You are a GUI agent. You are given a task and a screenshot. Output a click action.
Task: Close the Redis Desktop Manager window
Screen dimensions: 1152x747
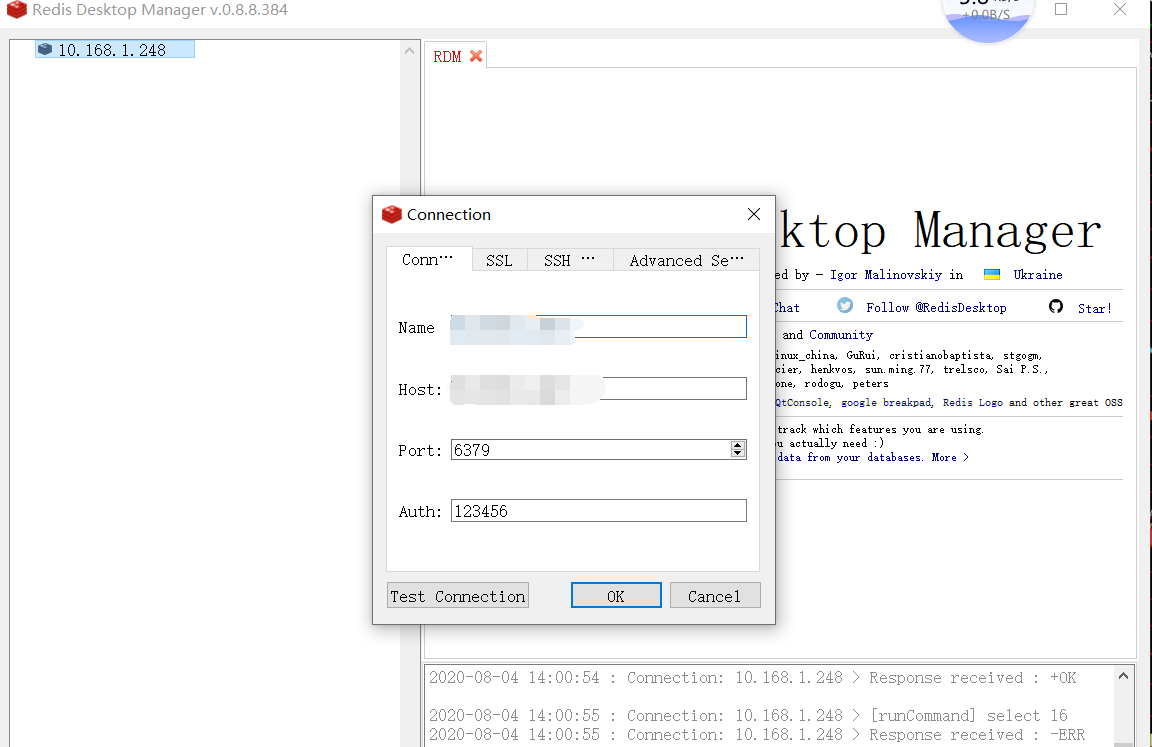coord(1120,10)
